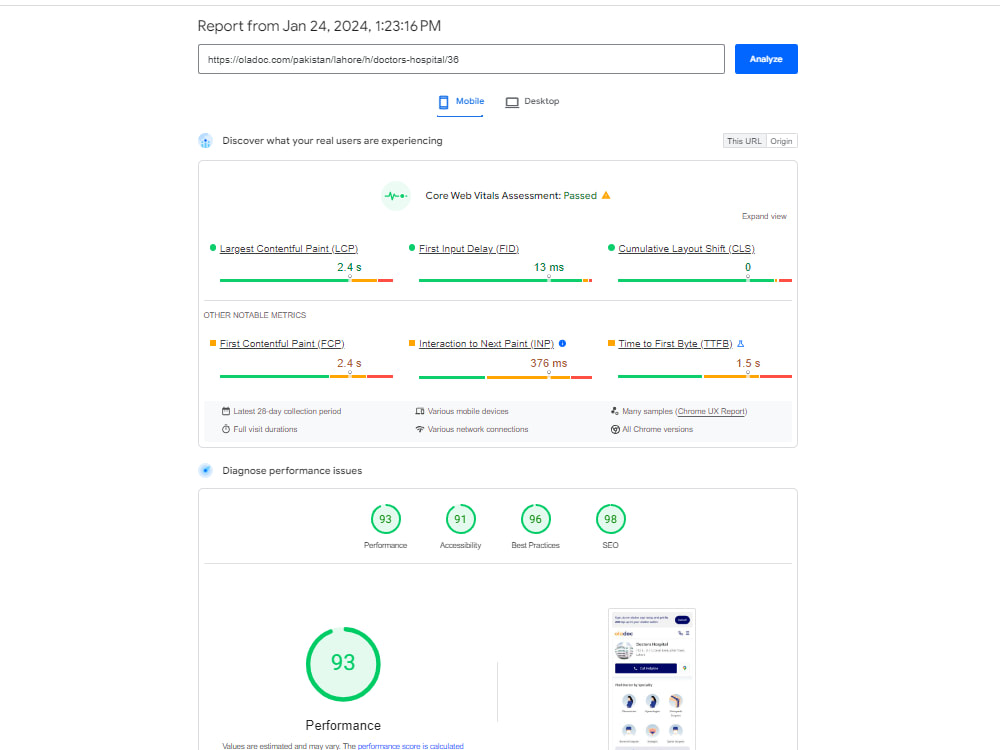
Task: Switch to the Desktop tab
Action: pyautogui.click(x=532, y=101)
